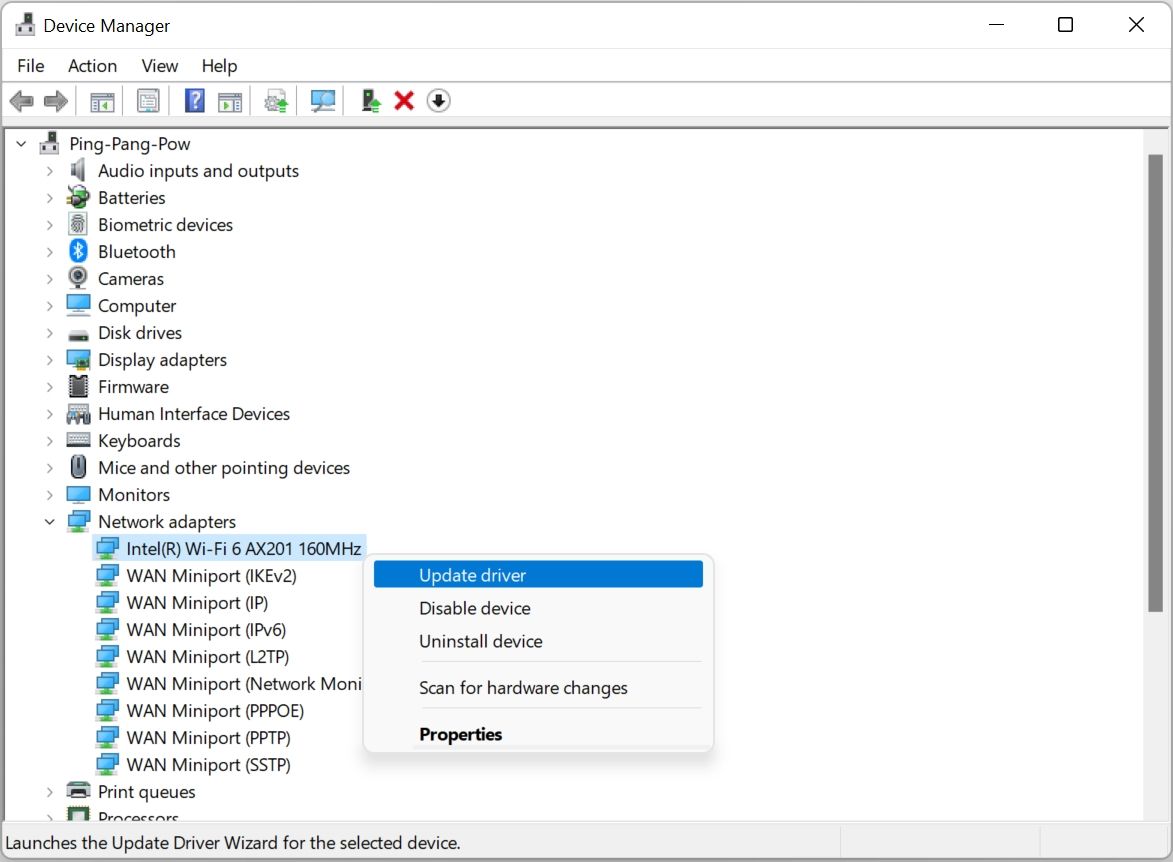Viewport: 1173px width, 862px height.
Task: Click the Properties toolbar icon
Action: tap(148, 100)
